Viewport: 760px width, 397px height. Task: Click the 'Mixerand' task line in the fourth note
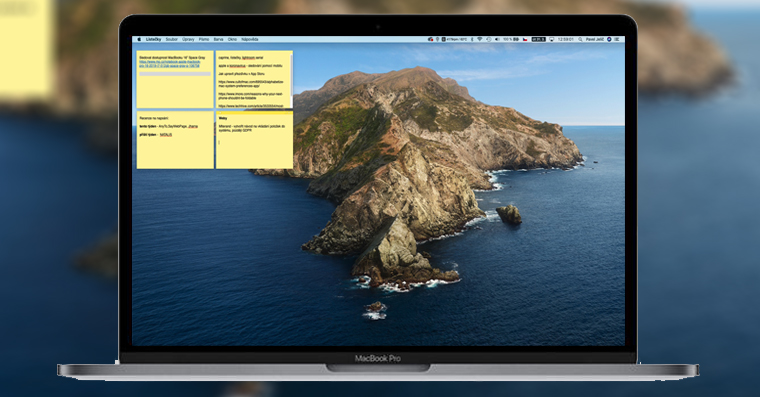[252, 128]
